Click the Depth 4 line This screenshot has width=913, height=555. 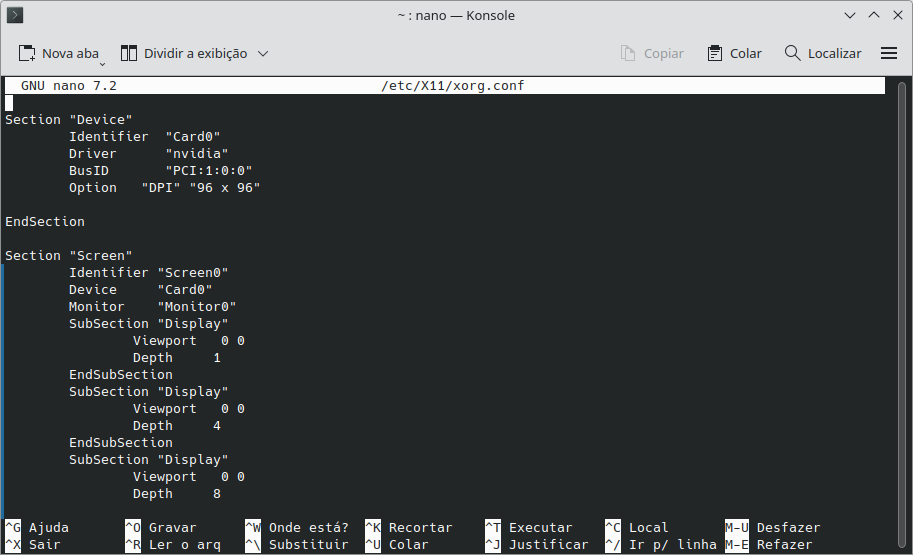176,425
